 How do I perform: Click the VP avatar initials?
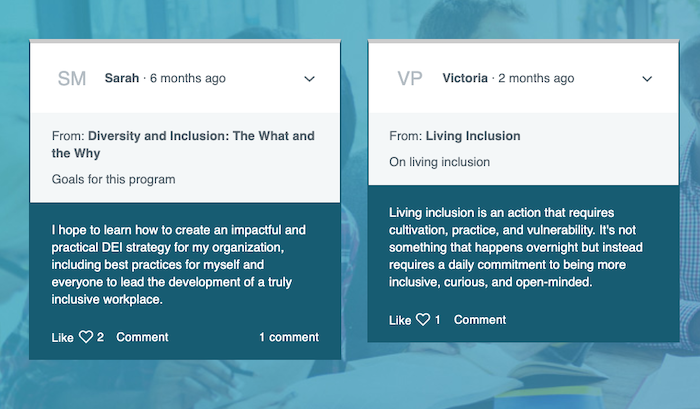coord(410,79)
